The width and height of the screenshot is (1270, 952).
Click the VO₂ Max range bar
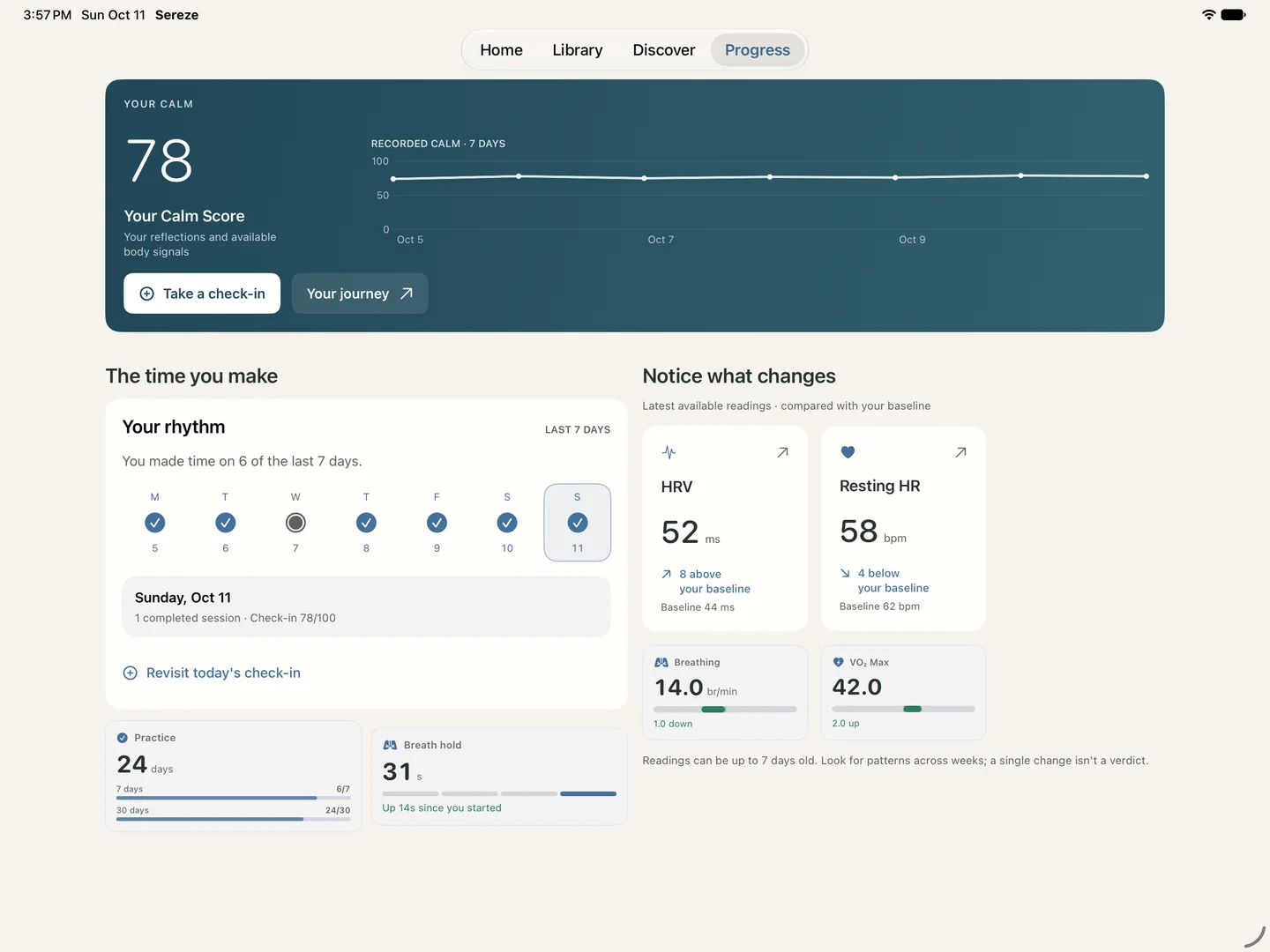(903, 709)
